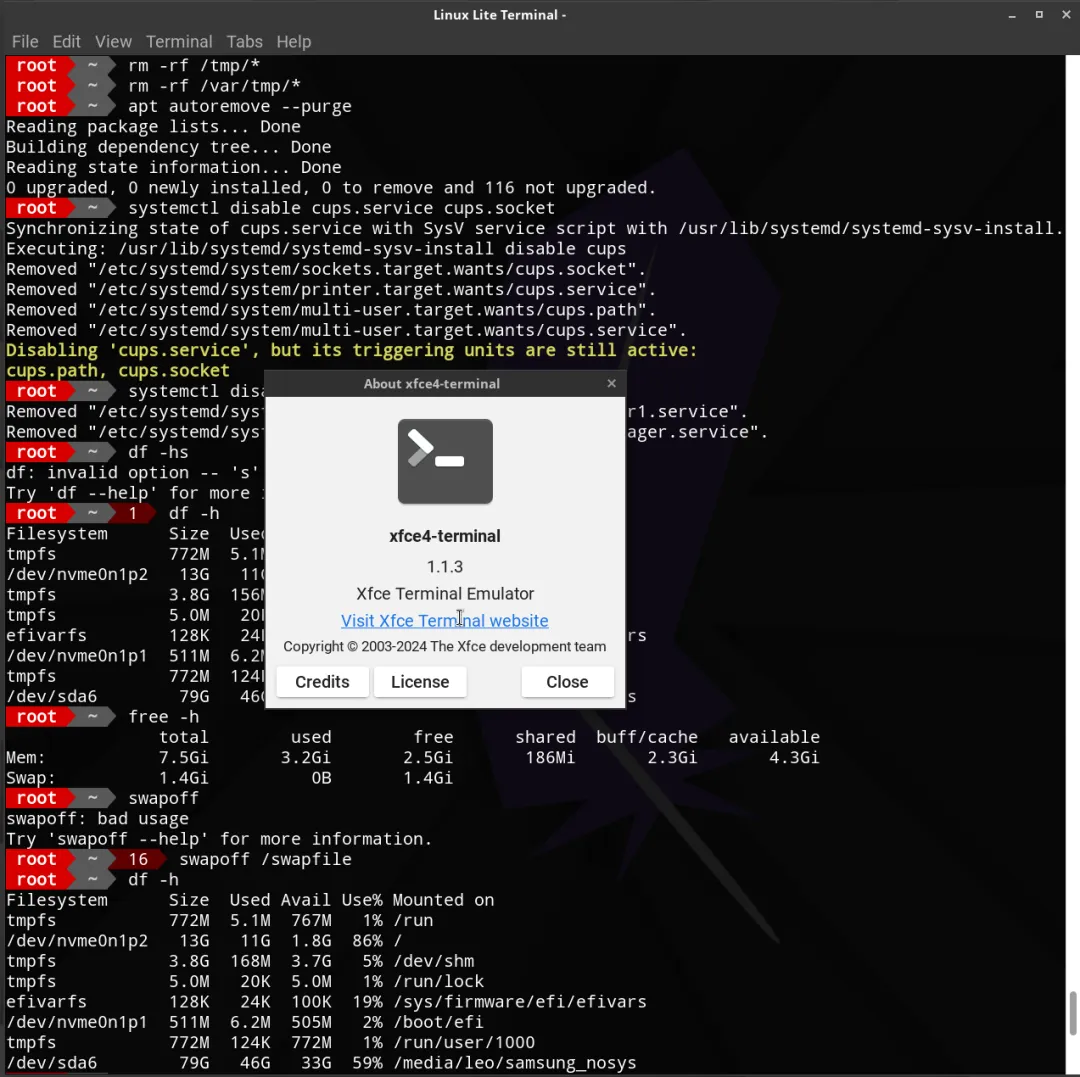Click the 'About xfce4-terminal' dialog title
Viewport: 1080px width, 1077px height.
coord(432,384)
